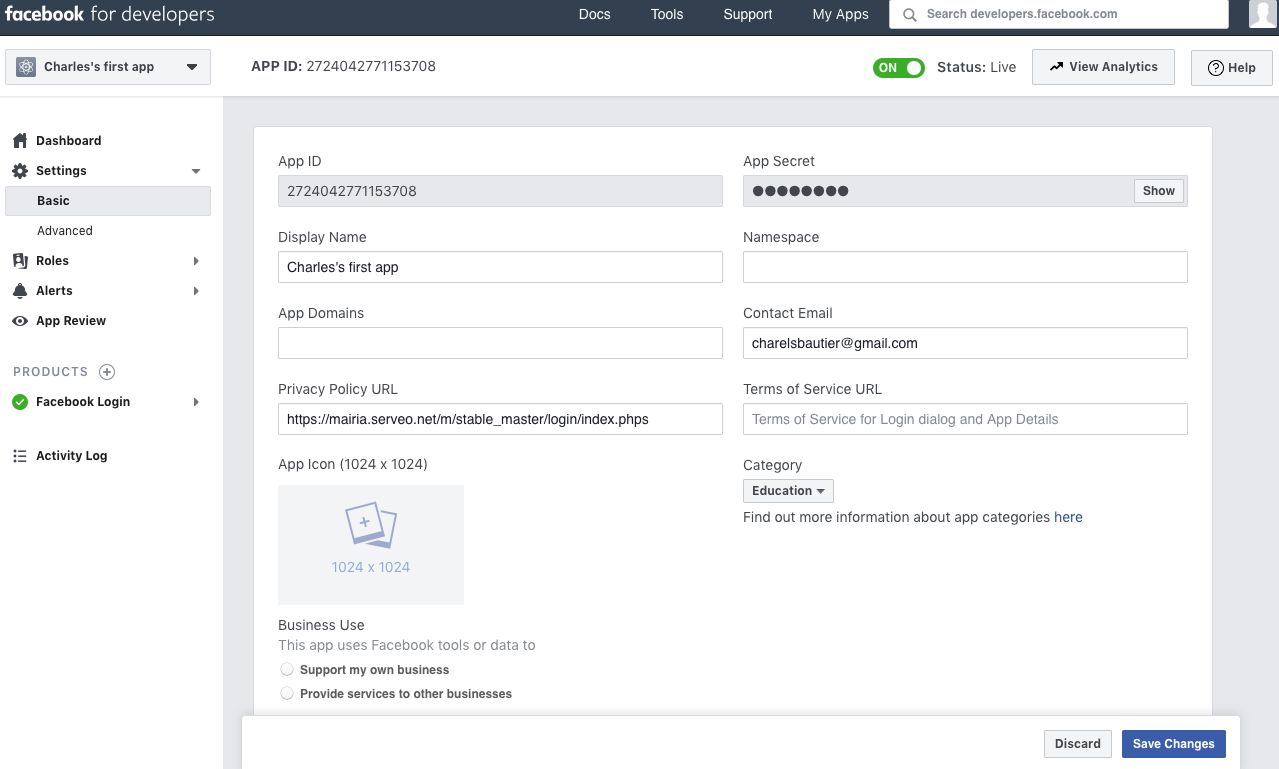Show the App Secret

click(x=1159, y=191)
